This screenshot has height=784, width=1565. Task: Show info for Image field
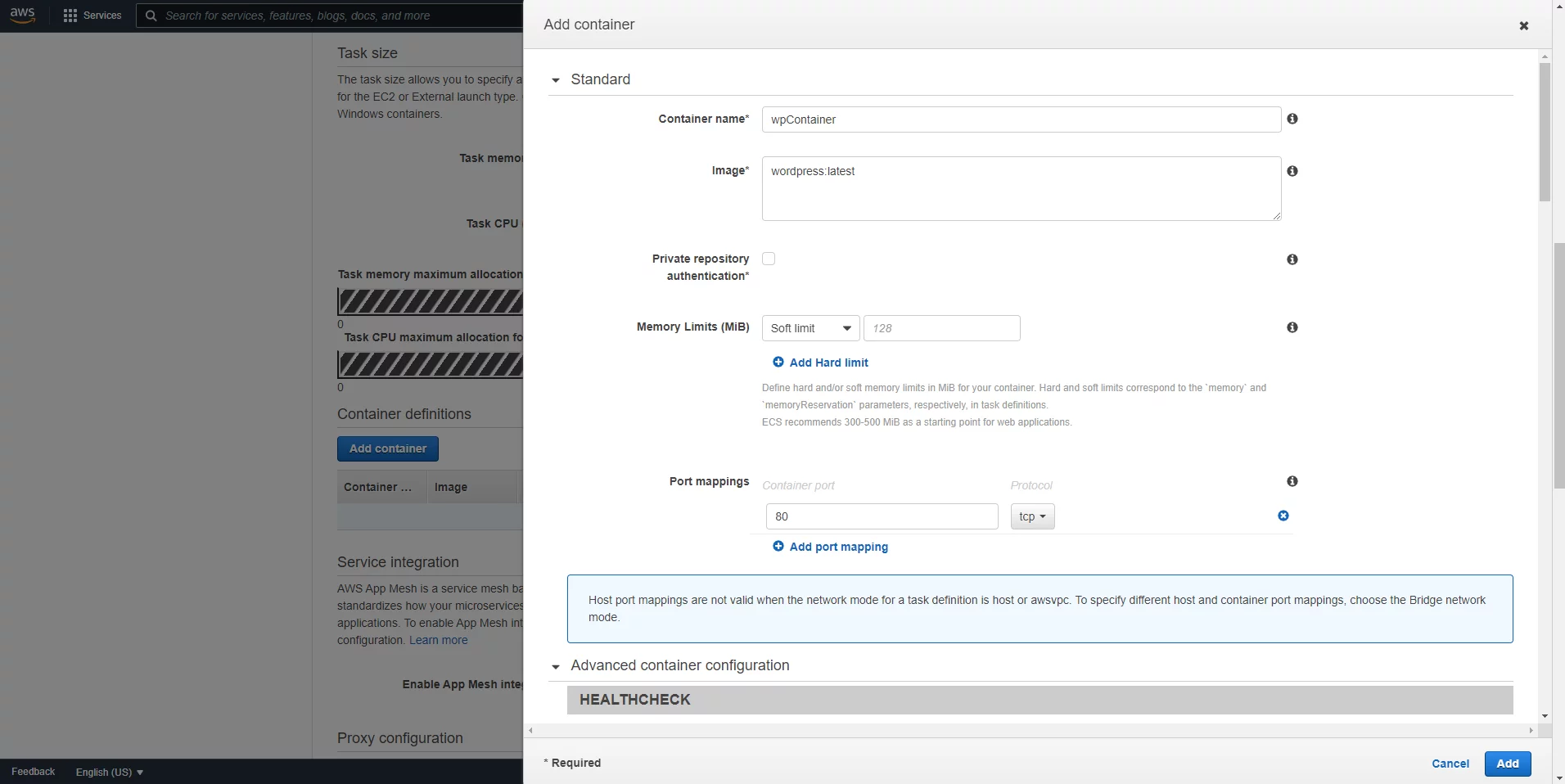[1292, 171]
